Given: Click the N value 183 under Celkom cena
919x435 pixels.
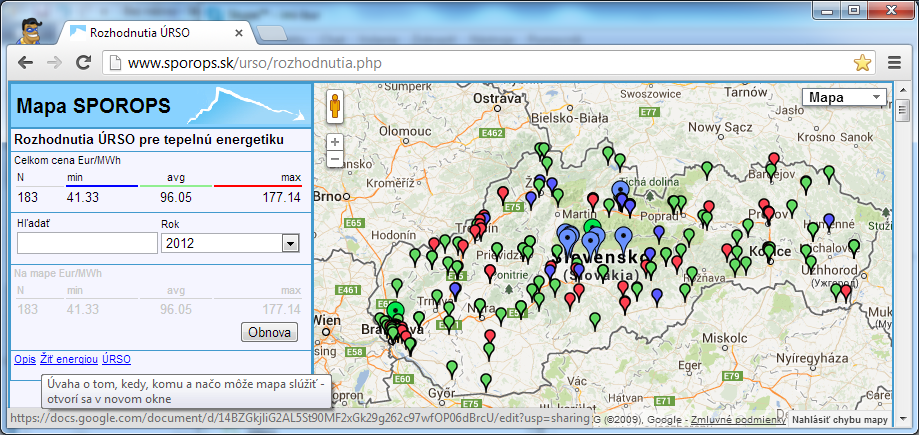Looking at the screenshot, I should click(x=28, y=198).
